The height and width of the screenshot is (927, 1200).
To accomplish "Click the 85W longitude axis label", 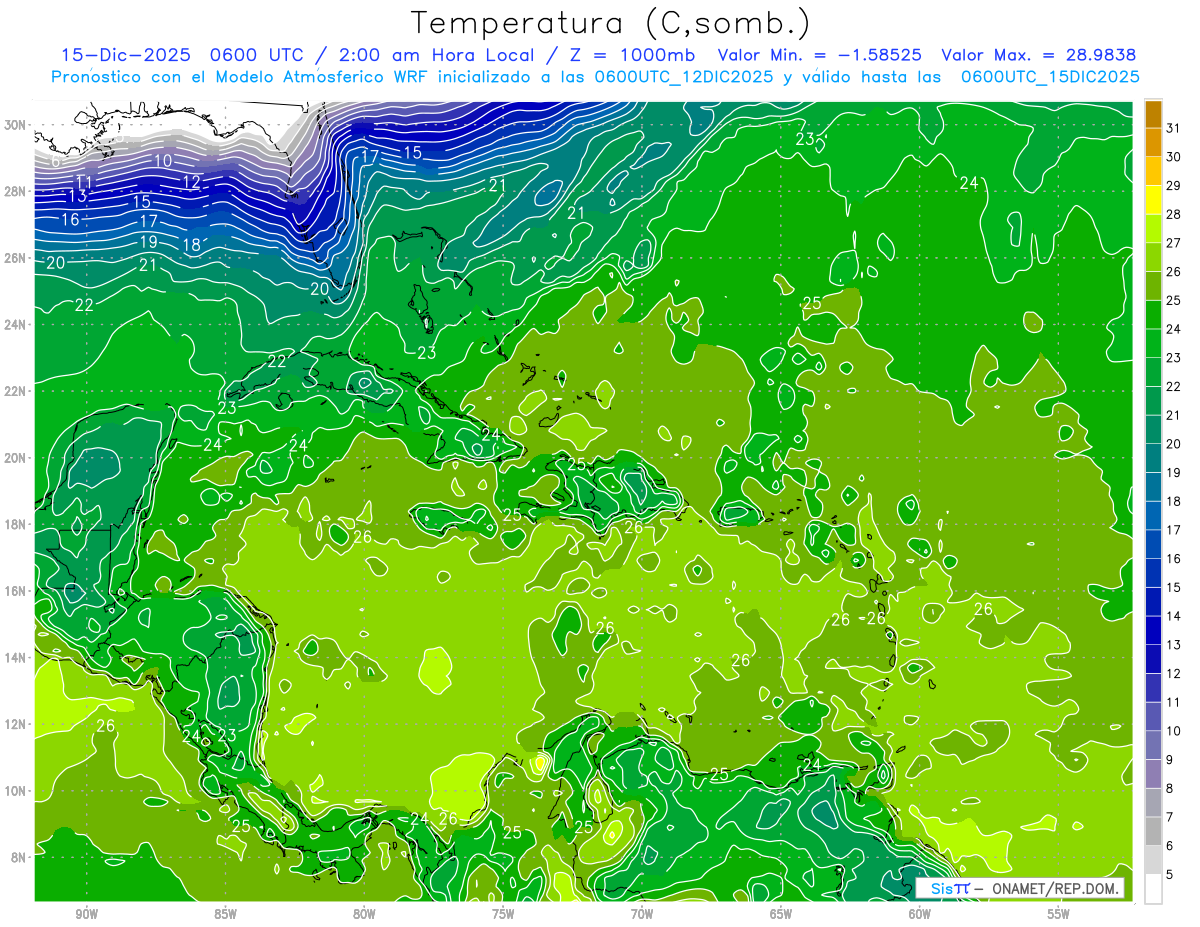I will point(225,915).
